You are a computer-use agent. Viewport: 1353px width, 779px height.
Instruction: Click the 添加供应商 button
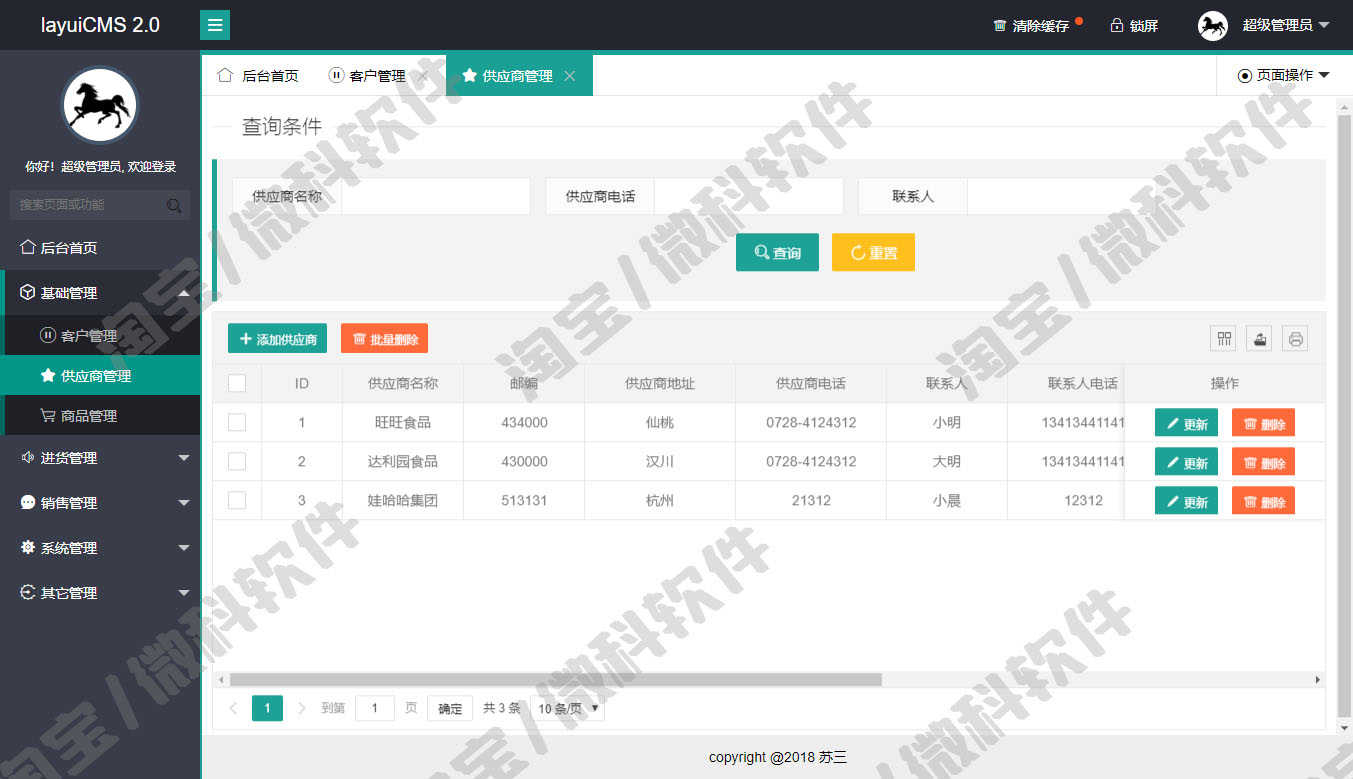tap(277, 338)
